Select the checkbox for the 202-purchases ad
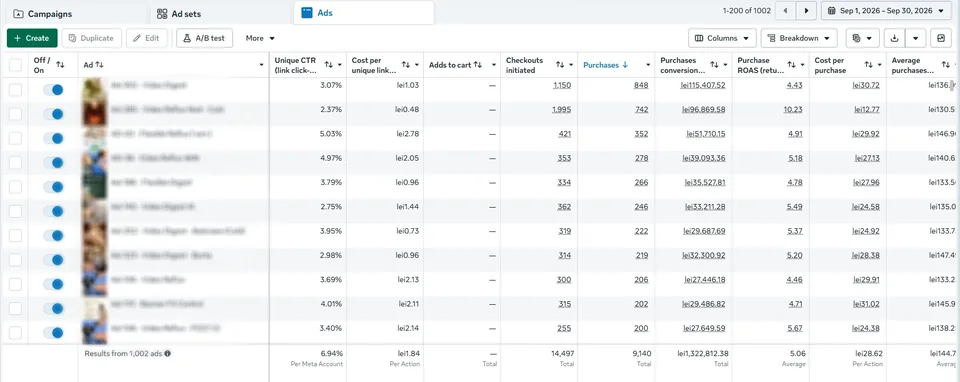Image resolution: width=960 pixels, height=382 pixels. point(15,309)
